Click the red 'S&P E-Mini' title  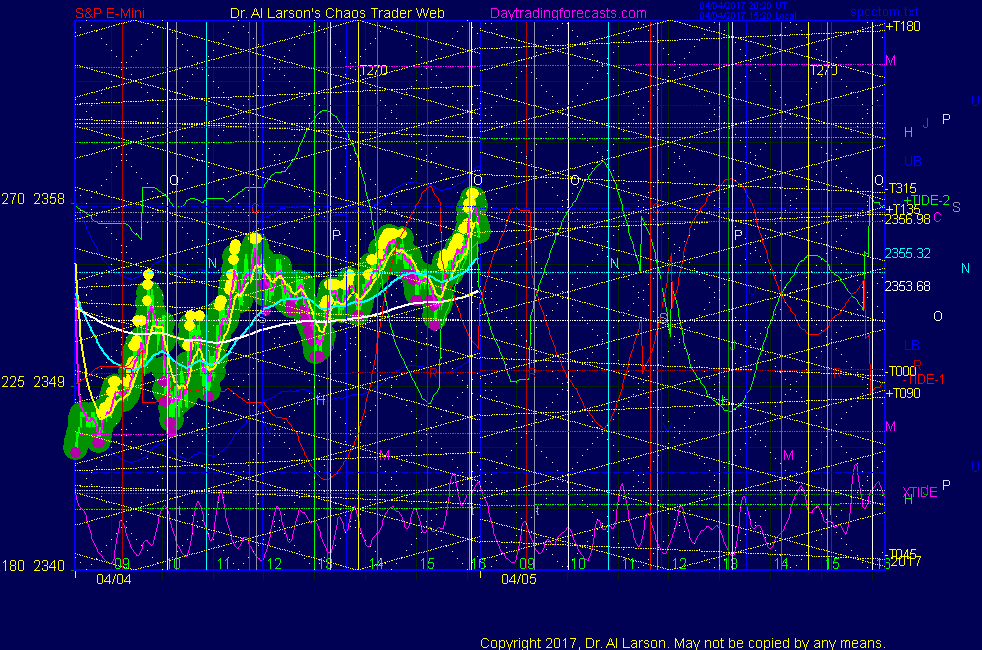(110, 13)
